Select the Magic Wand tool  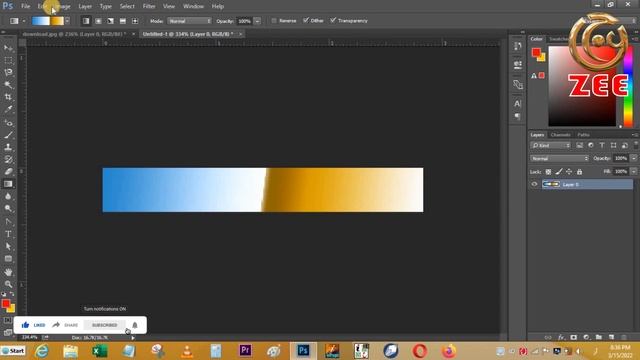click(8, 85)
